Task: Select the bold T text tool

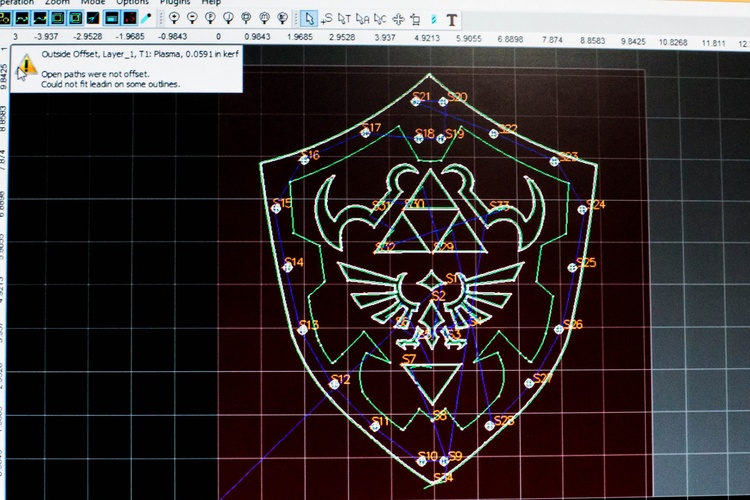Action: 452,20
